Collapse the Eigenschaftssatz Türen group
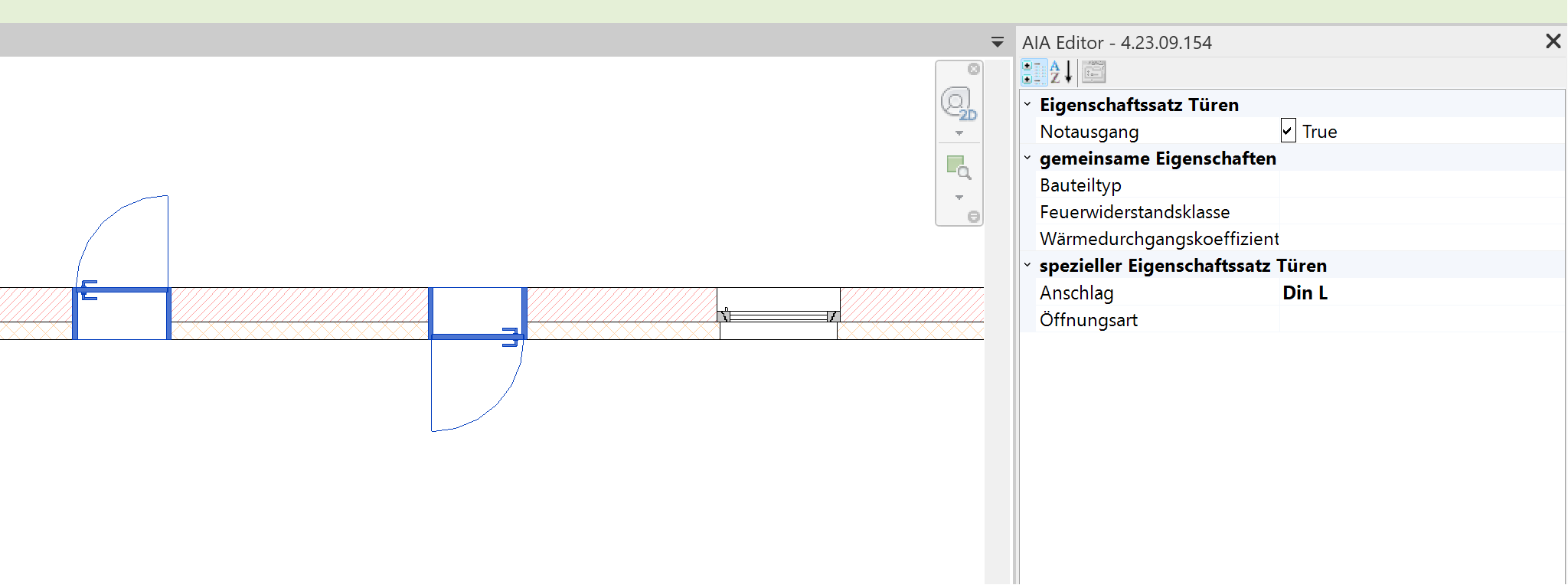 pos(1027,104)
